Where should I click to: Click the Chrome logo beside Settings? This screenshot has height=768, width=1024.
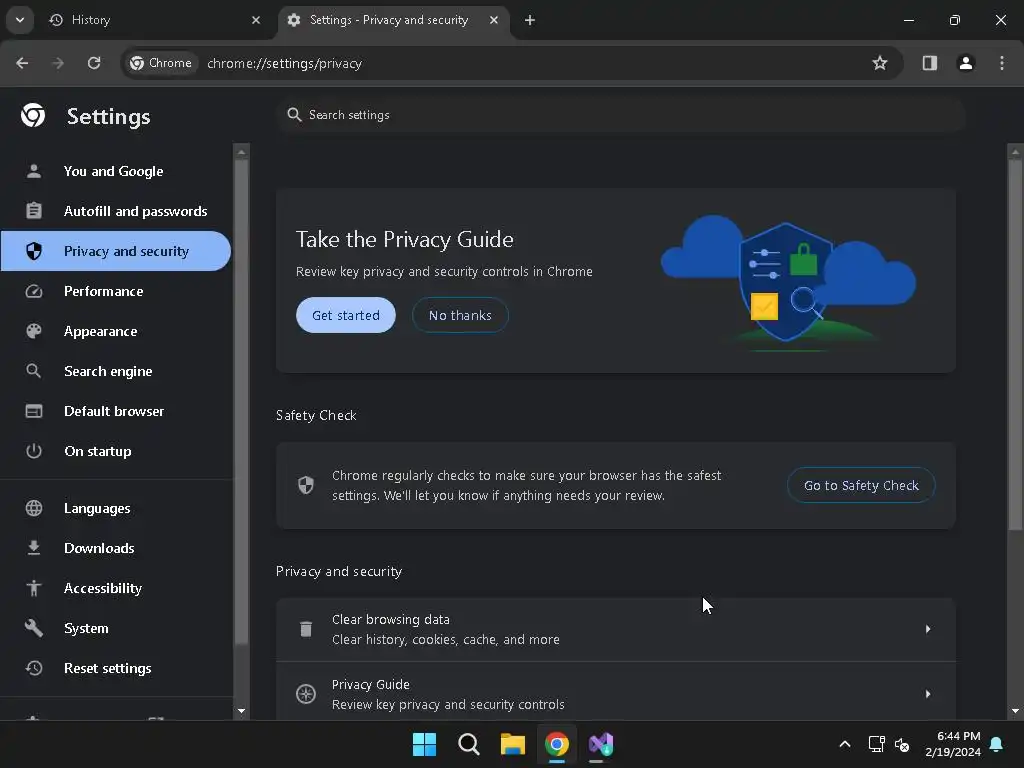pyautogui.click(x=33, y=116)
